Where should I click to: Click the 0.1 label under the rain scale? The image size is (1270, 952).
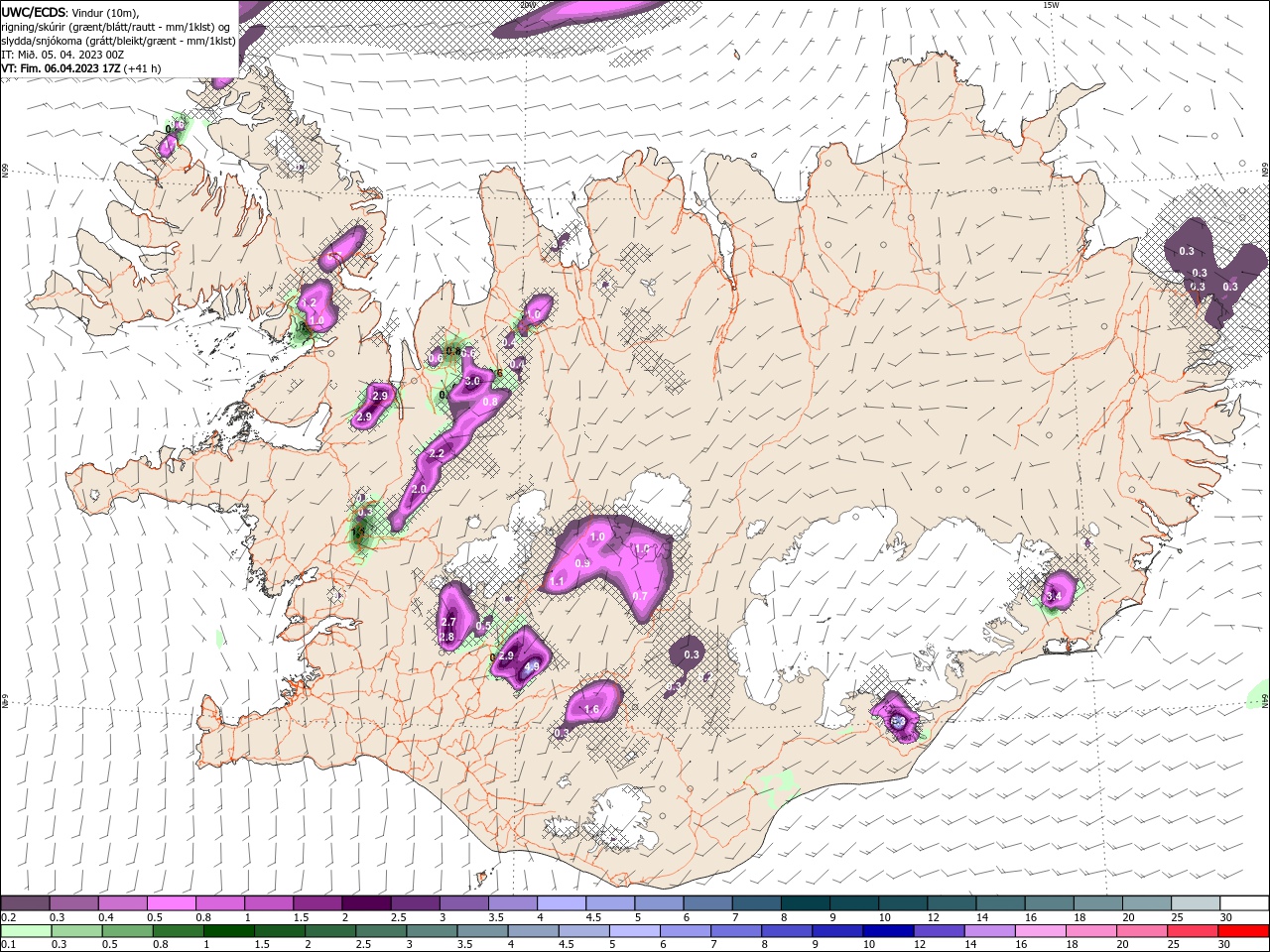click(x=9, y=944)
